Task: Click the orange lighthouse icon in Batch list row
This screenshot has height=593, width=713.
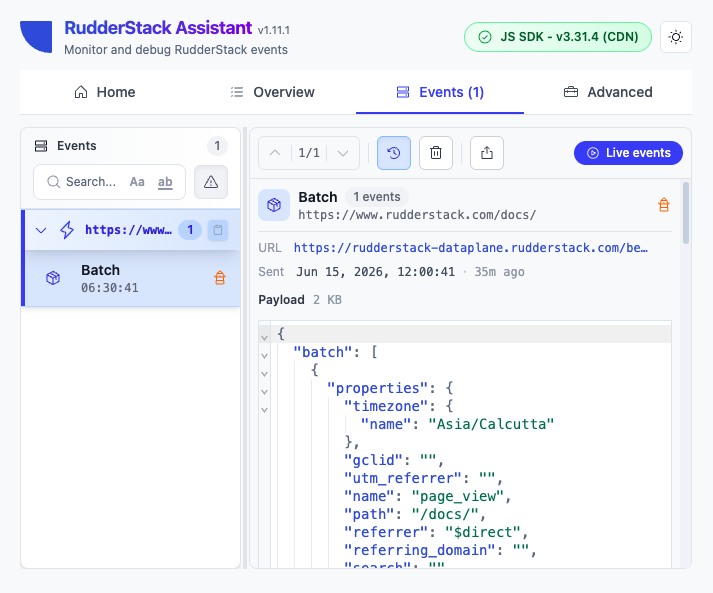Action: 220,278
